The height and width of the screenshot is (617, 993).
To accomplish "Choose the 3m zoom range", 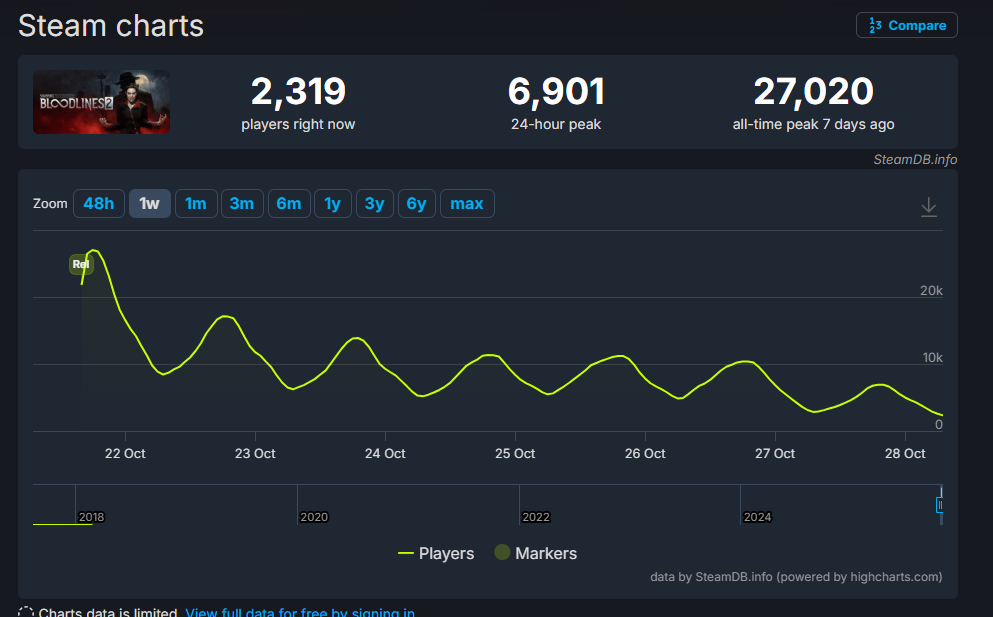I will point(242,203).
